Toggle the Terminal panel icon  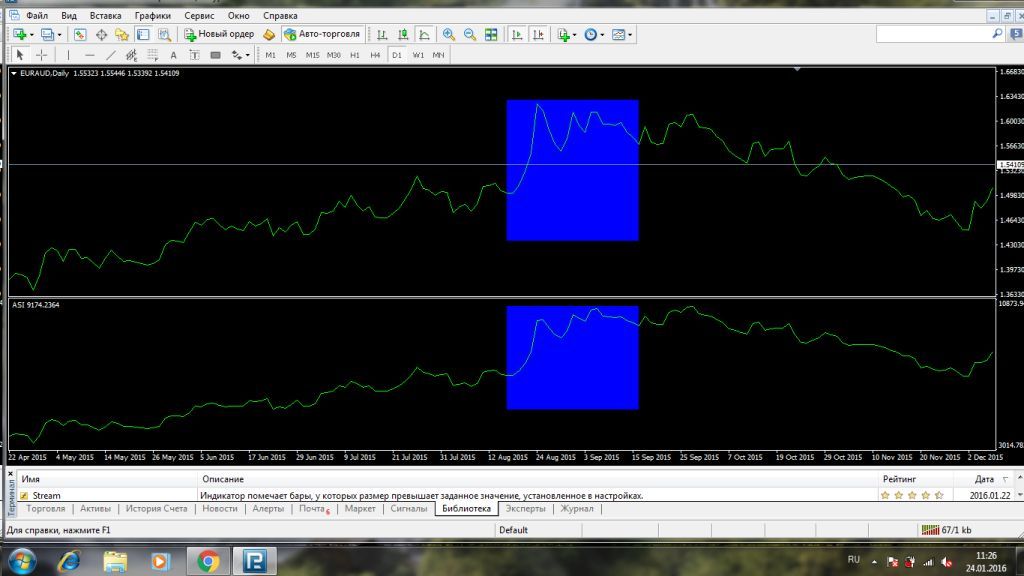tap(143, 35)
